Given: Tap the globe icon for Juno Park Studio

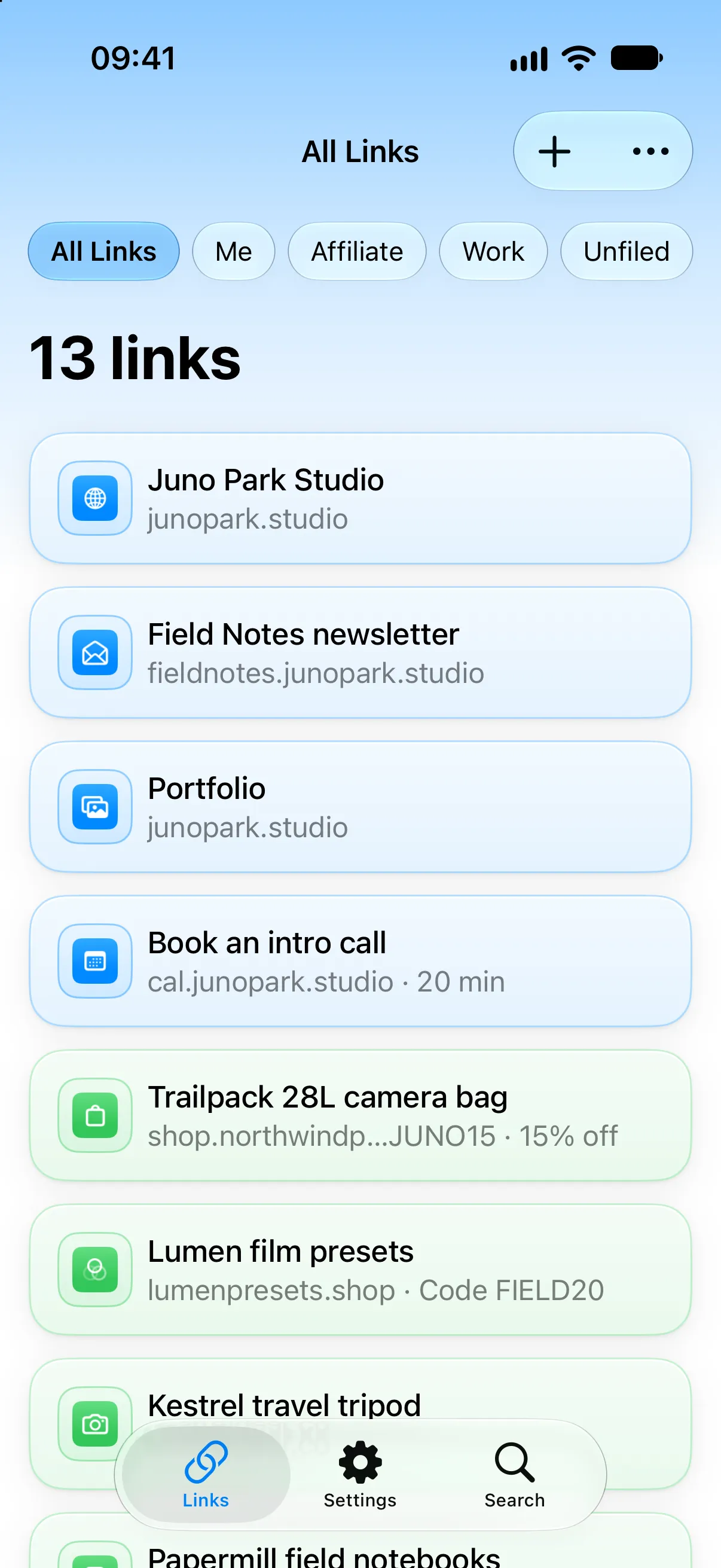Looking at the screenshot, I should tap(95, 498).
